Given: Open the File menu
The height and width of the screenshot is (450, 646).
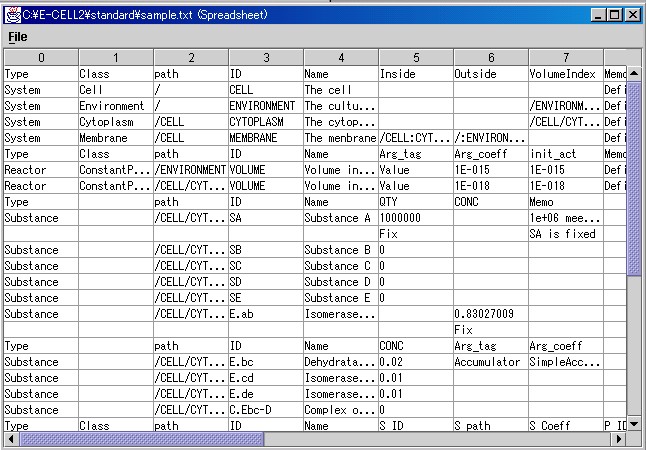Looking at the screenshot, I should [x=18, y=37].
